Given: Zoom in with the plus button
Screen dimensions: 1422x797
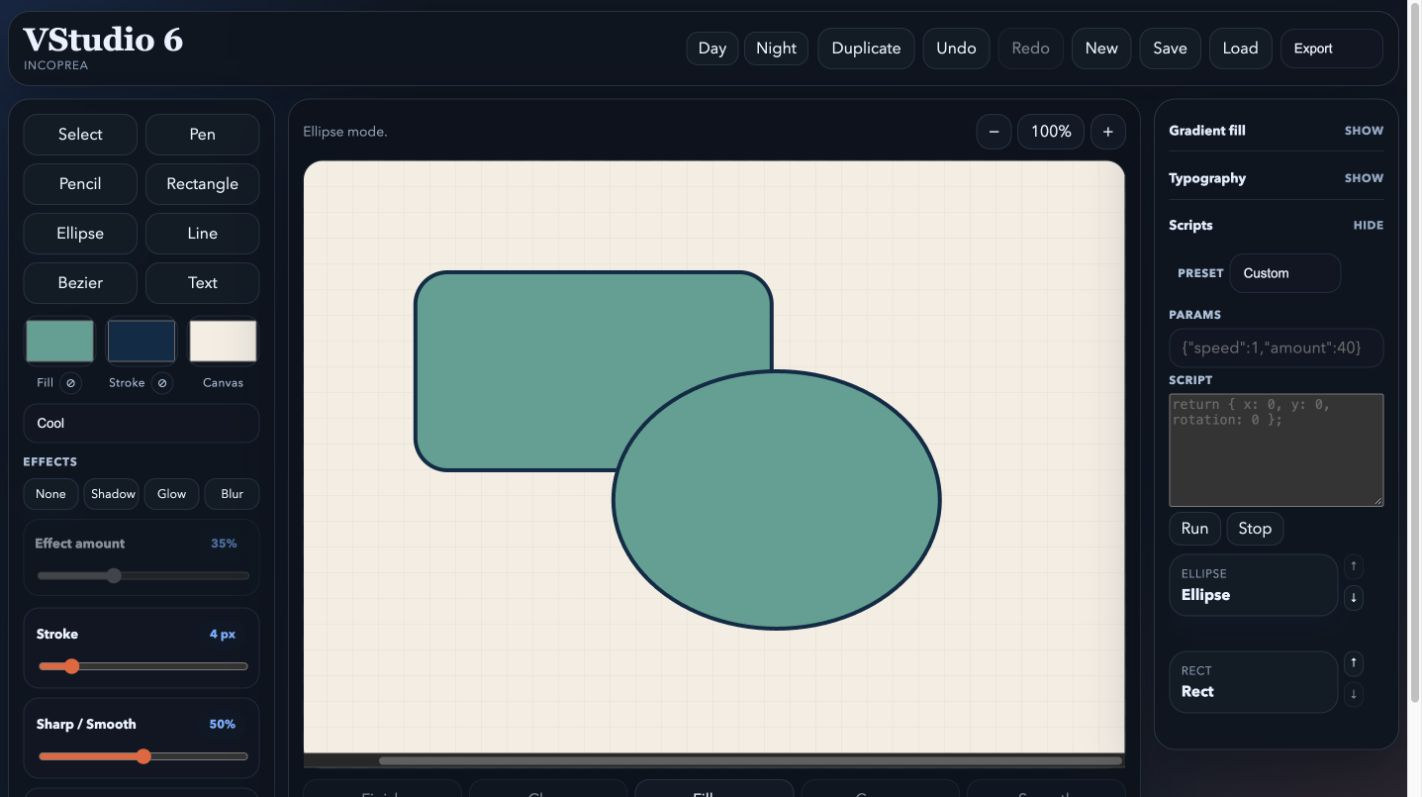Looking at the screenshot, I should click(1108, 132).
